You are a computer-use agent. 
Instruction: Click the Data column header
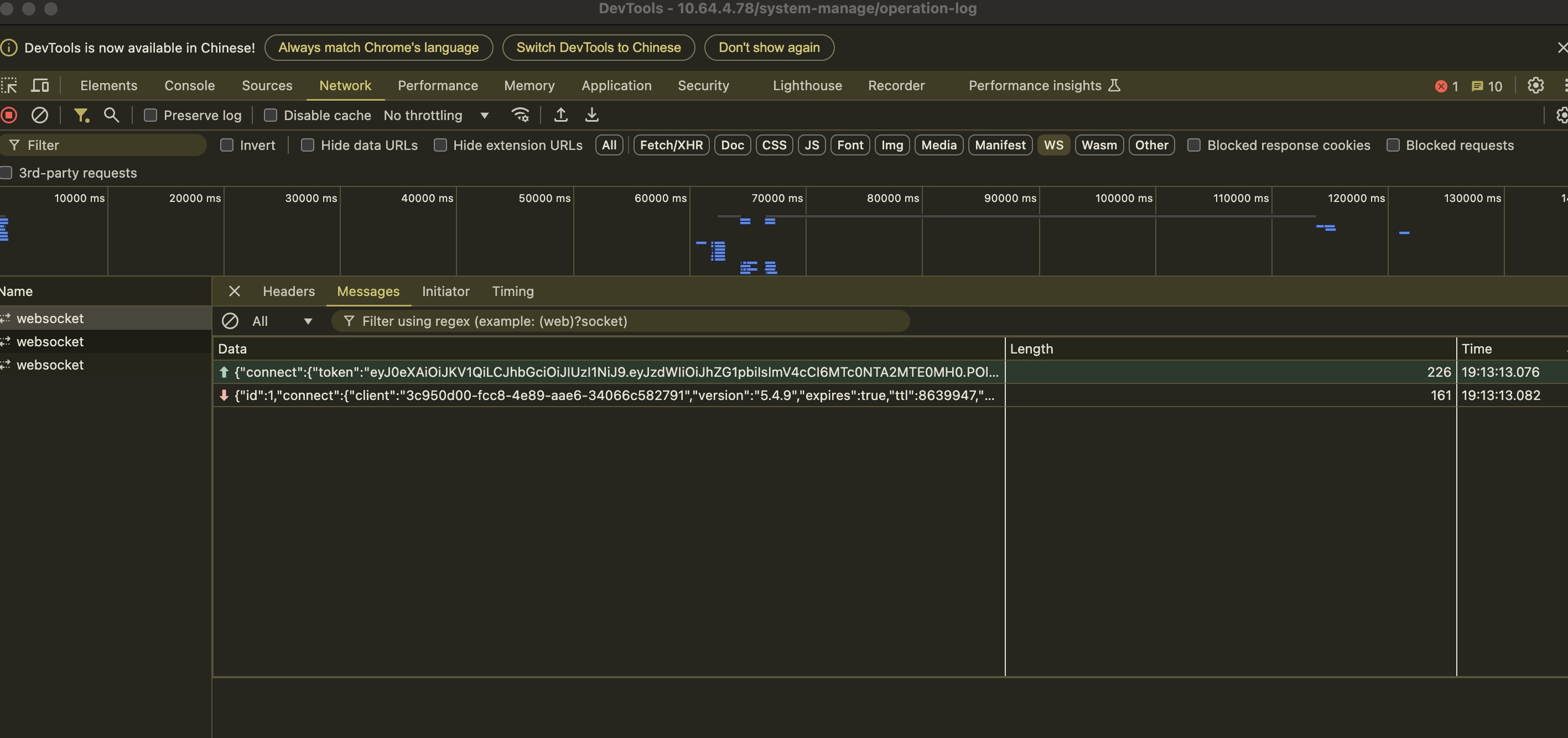609,349
